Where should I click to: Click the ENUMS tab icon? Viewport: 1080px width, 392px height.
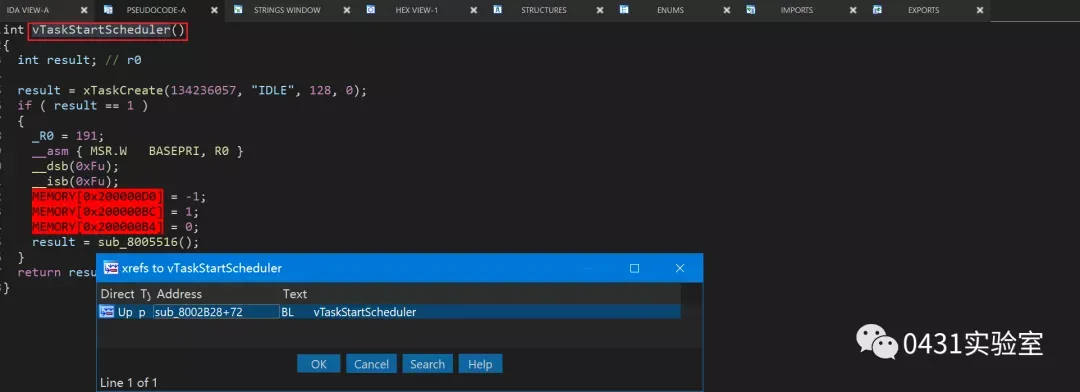pyautogui.click(x=623, y=10)
